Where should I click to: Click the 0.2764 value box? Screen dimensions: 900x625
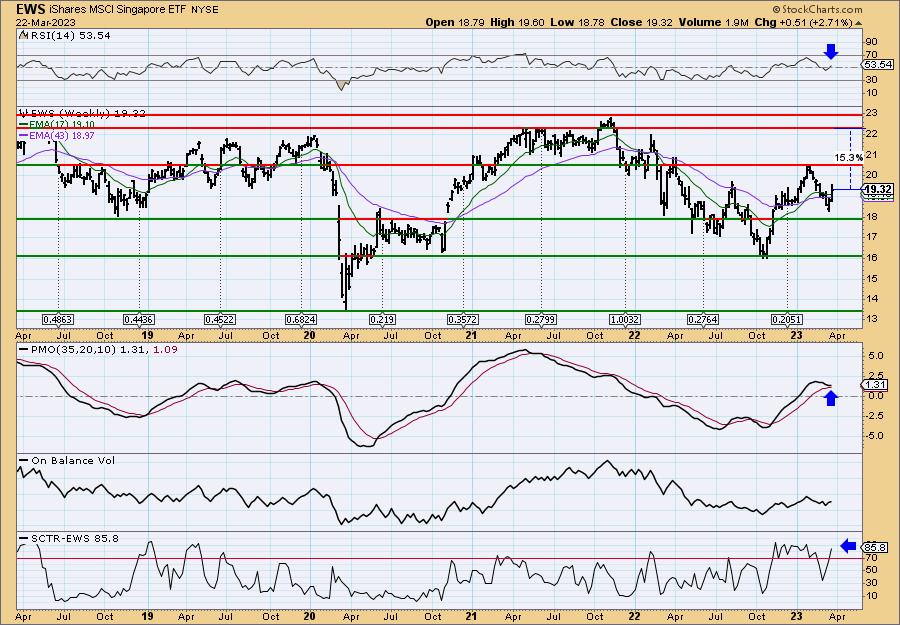pos(703,319)
